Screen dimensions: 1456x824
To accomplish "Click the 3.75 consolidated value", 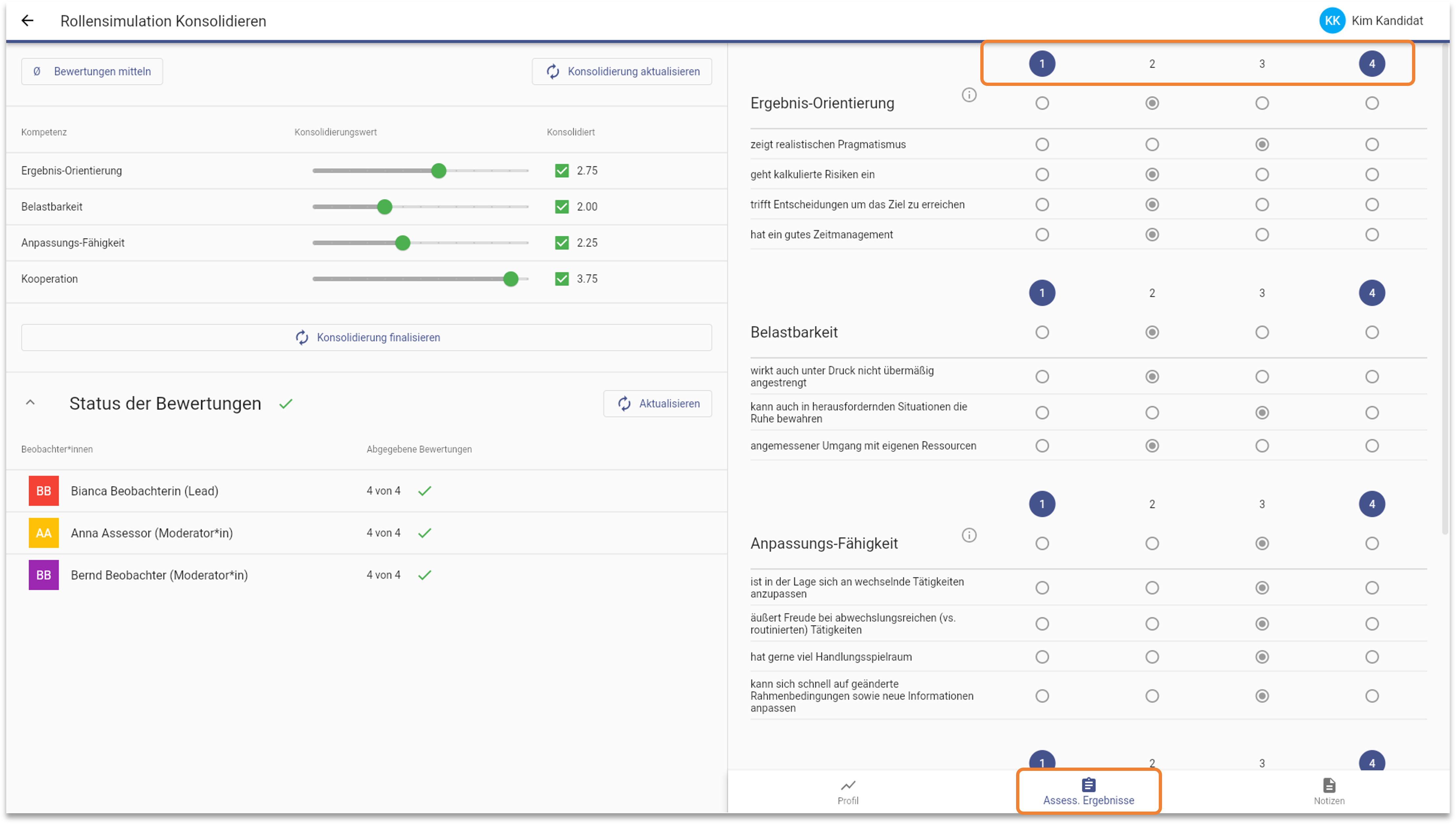I will coord(587,278).
